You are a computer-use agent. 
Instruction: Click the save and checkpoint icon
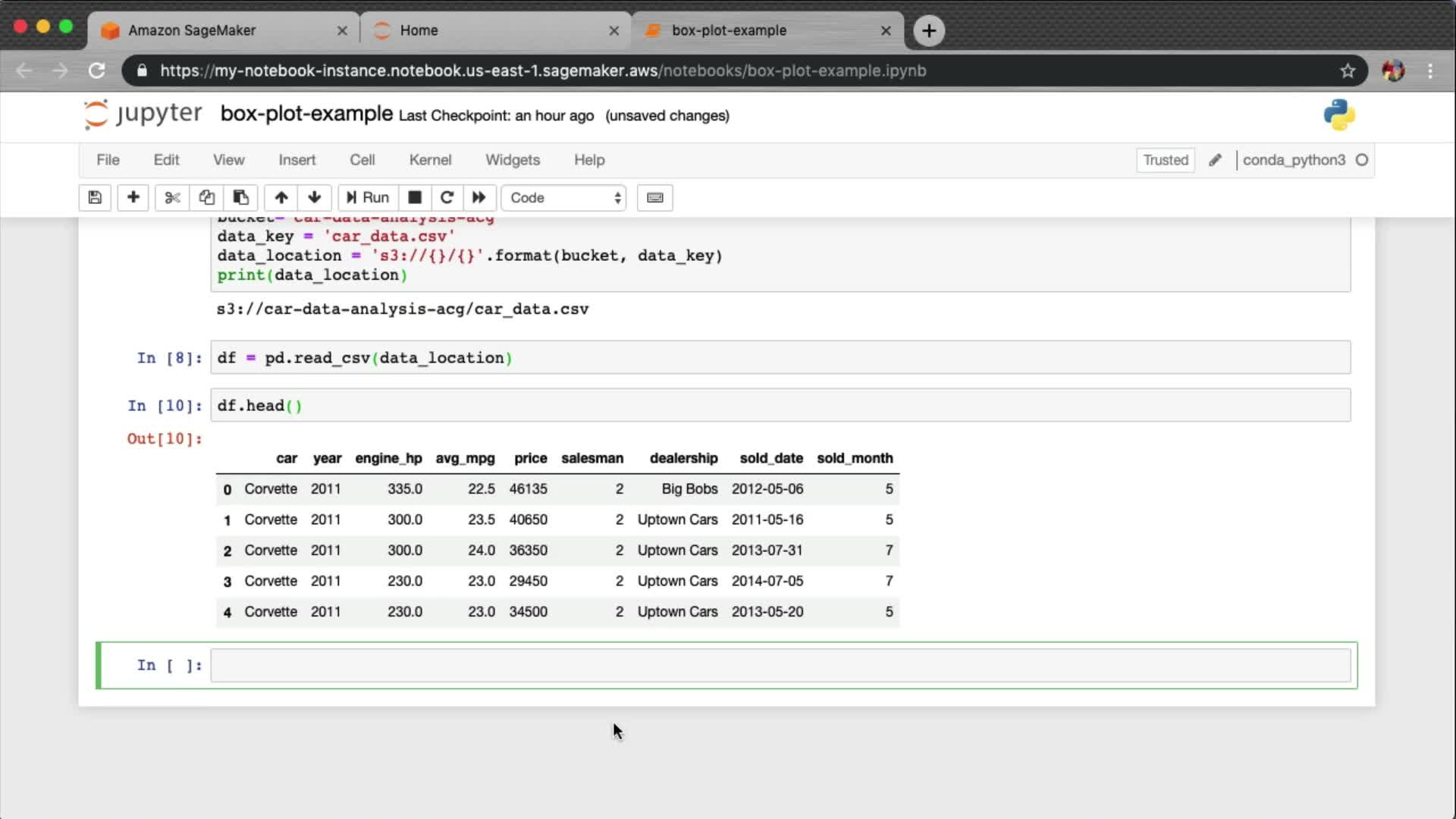coord(95,198)
